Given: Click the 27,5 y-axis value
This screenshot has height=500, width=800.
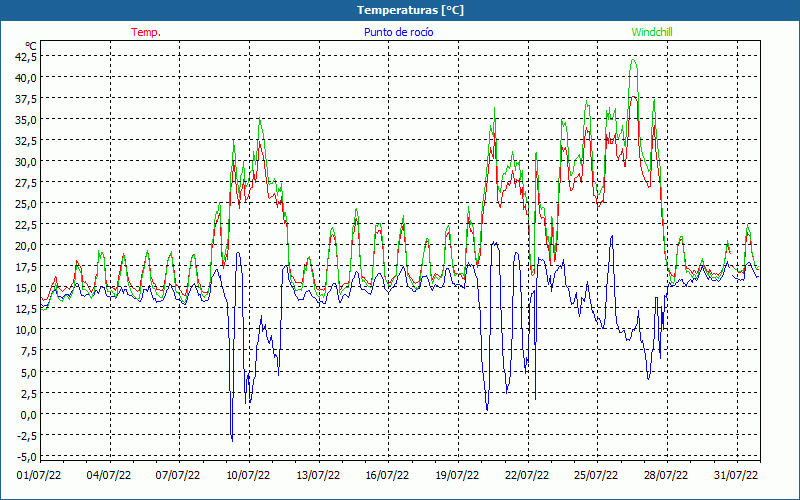Looking at the screenshot, I should tap(26, 183).
